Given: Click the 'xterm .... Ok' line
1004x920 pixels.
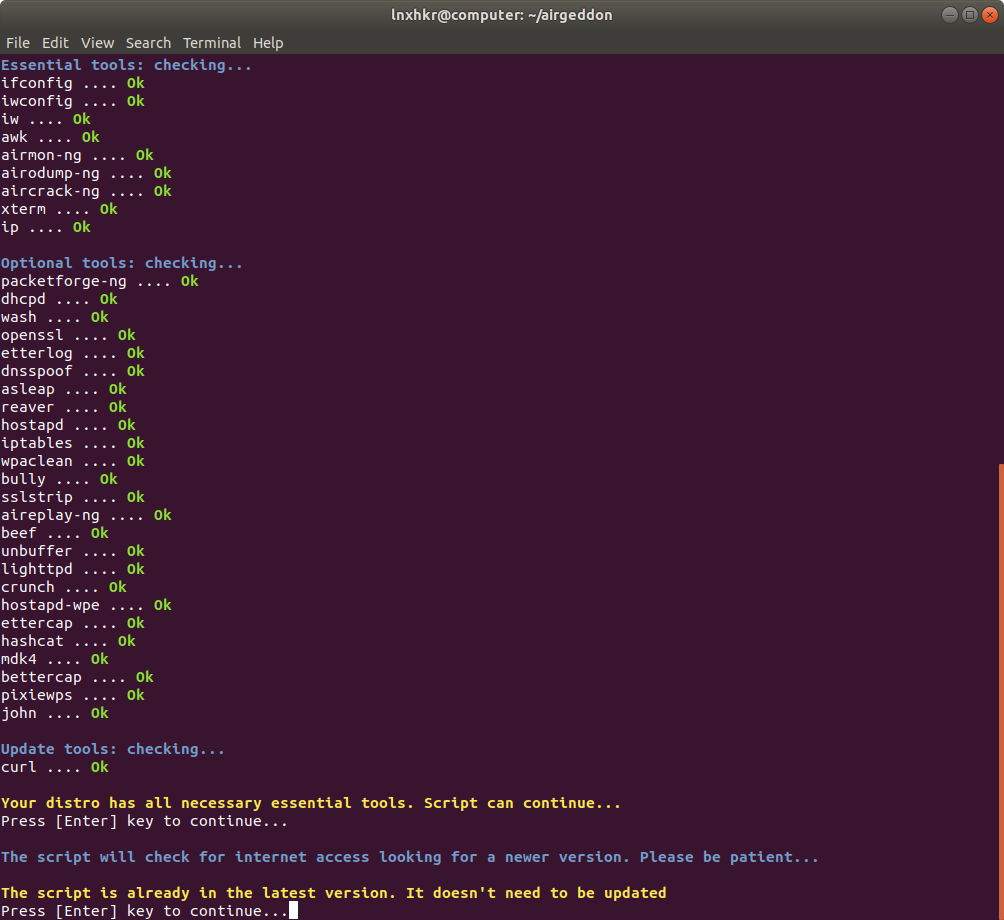Looking at the screenshot, I should pos(59,209).
